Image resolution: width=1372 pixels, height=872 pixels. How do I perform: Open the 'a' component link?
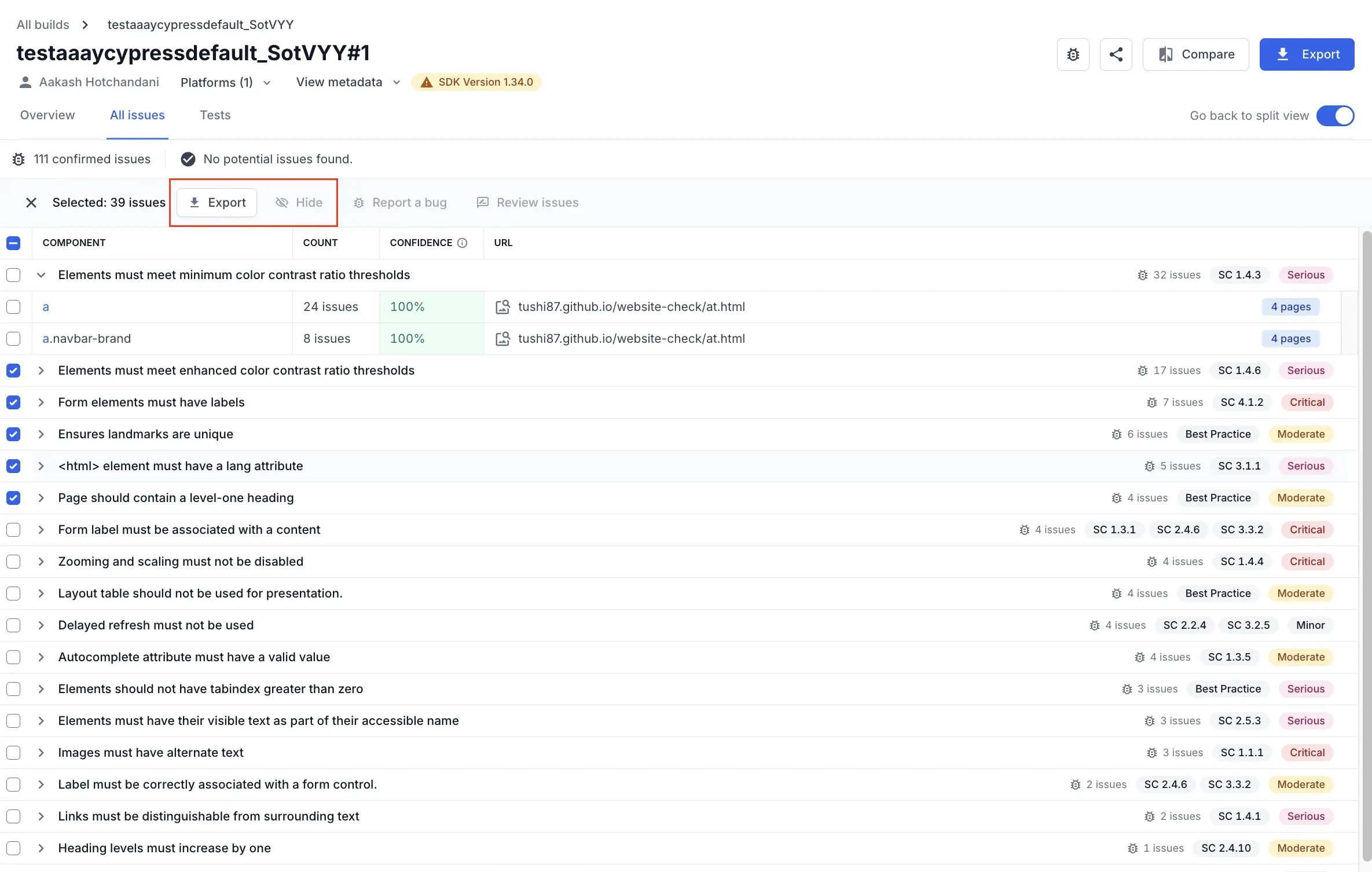(46, 307)
